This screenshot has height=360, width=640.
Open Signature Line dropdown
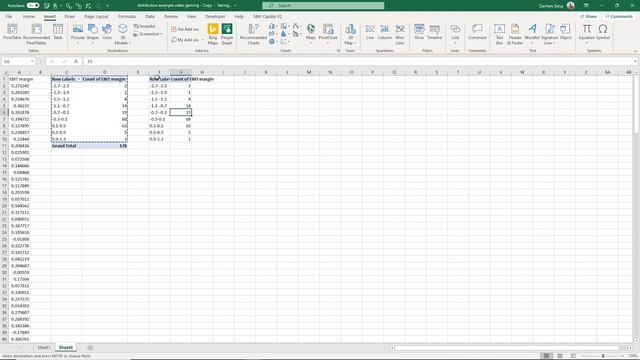tap(549, 34)
